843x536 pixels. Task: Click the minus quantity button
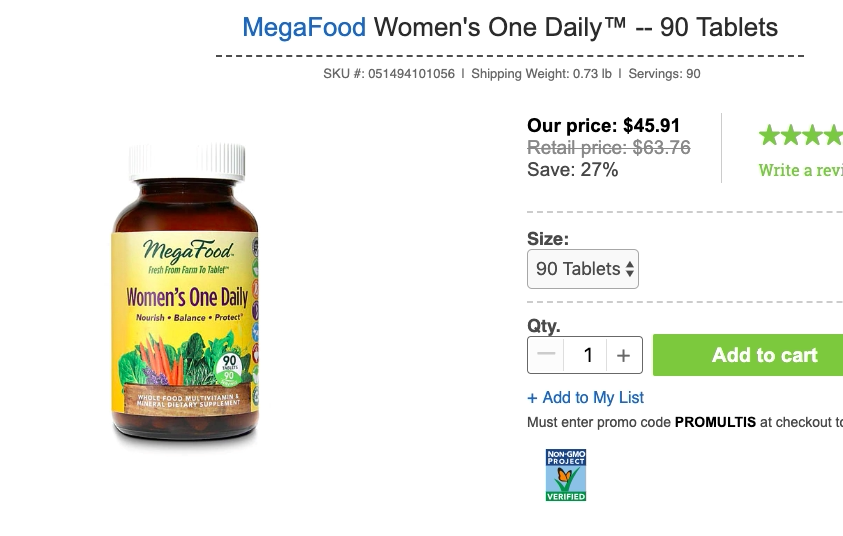pyautogui.click(x=546, y=355)
